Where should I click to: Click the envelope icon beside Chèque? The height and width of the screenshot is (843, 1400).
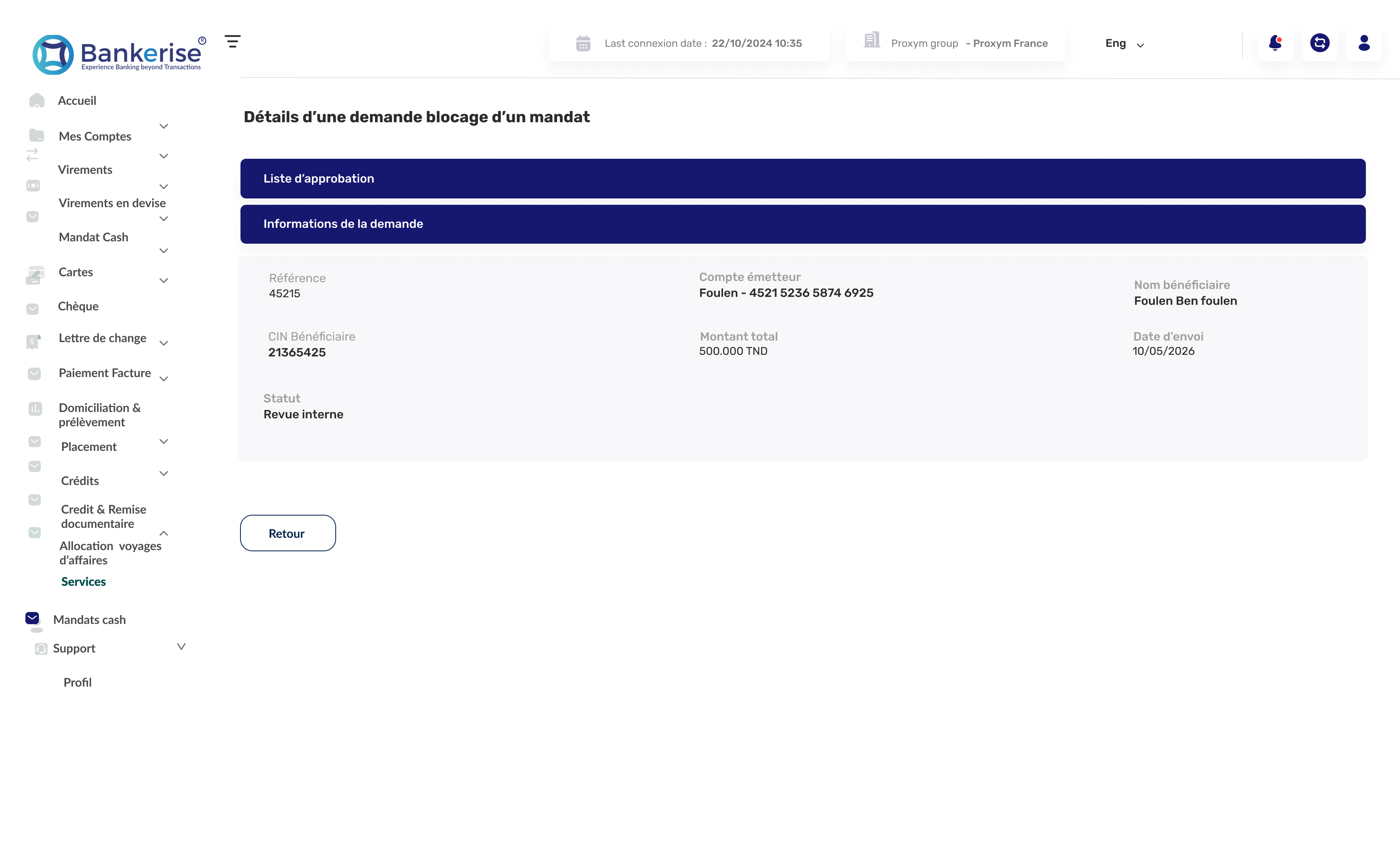(x=33, y=309)
